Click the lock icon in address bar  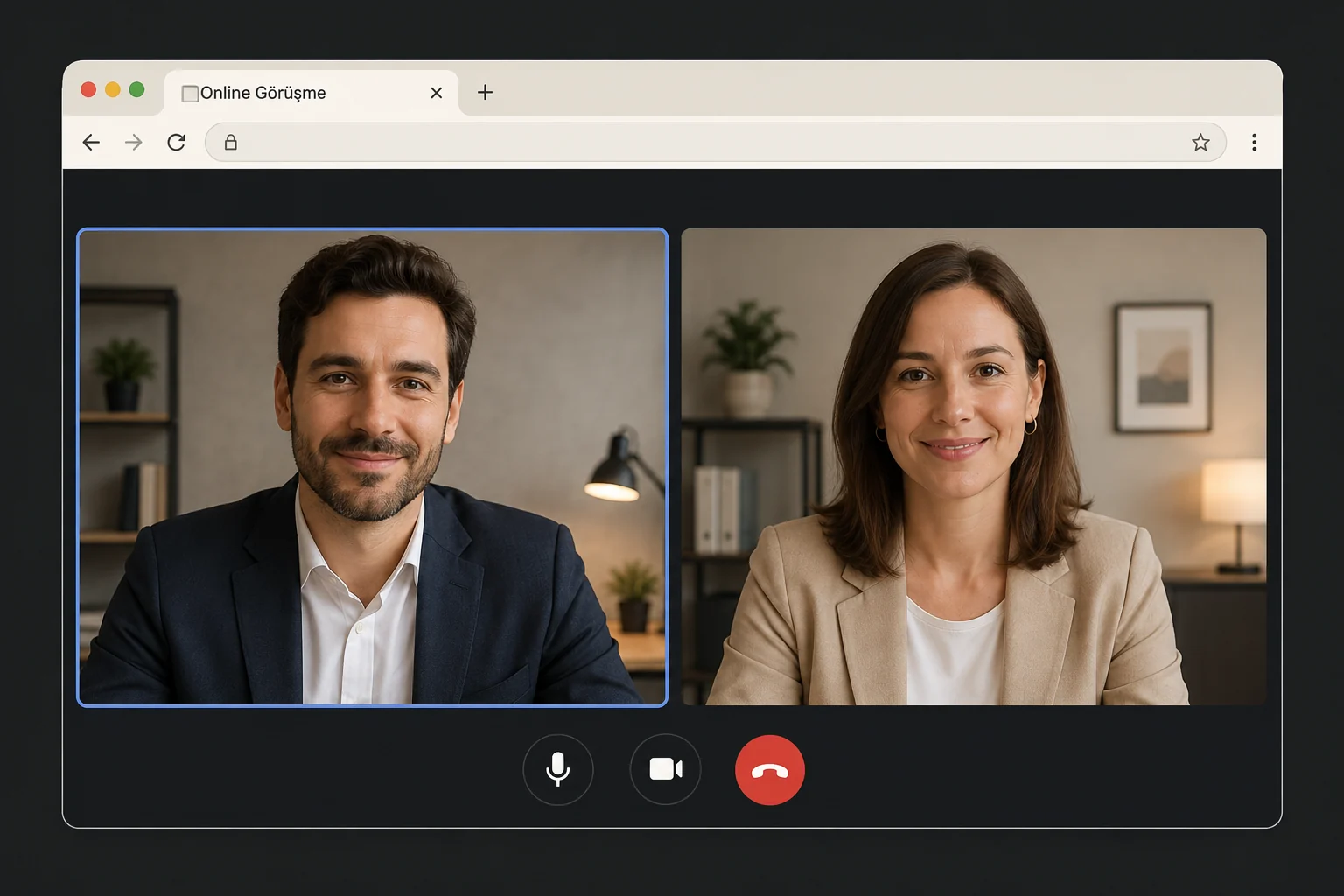231,142
